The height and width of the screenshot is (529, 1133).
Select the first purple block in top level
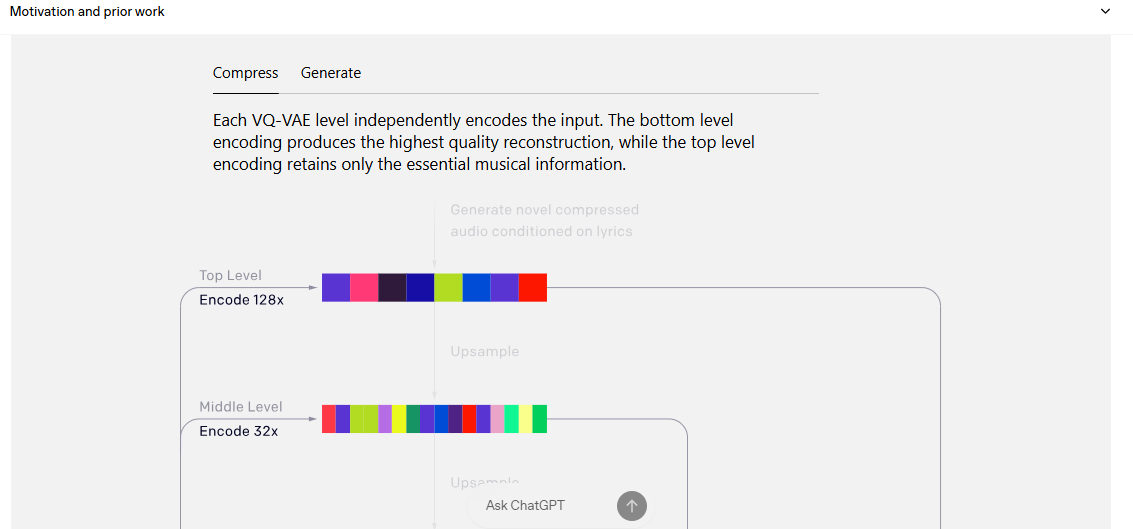336,288
